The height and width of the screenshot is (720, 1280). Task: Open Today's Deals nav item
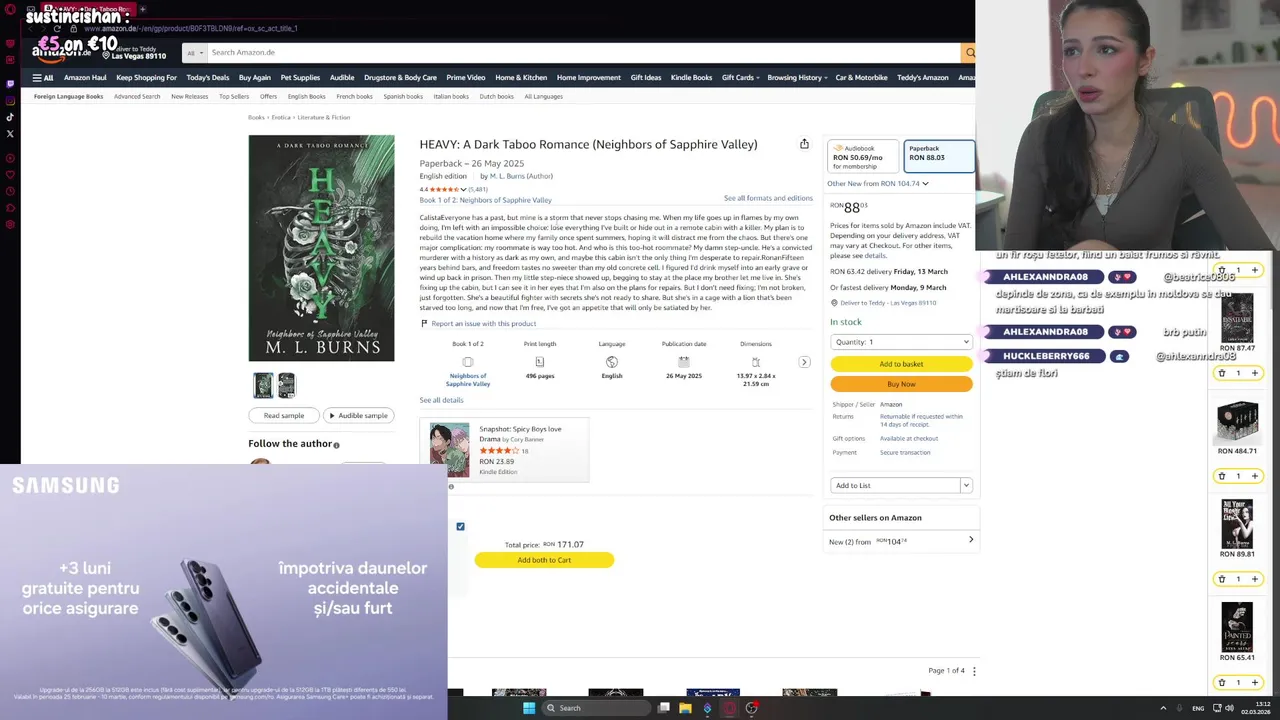pyautogui.click(x=207, y=77)
